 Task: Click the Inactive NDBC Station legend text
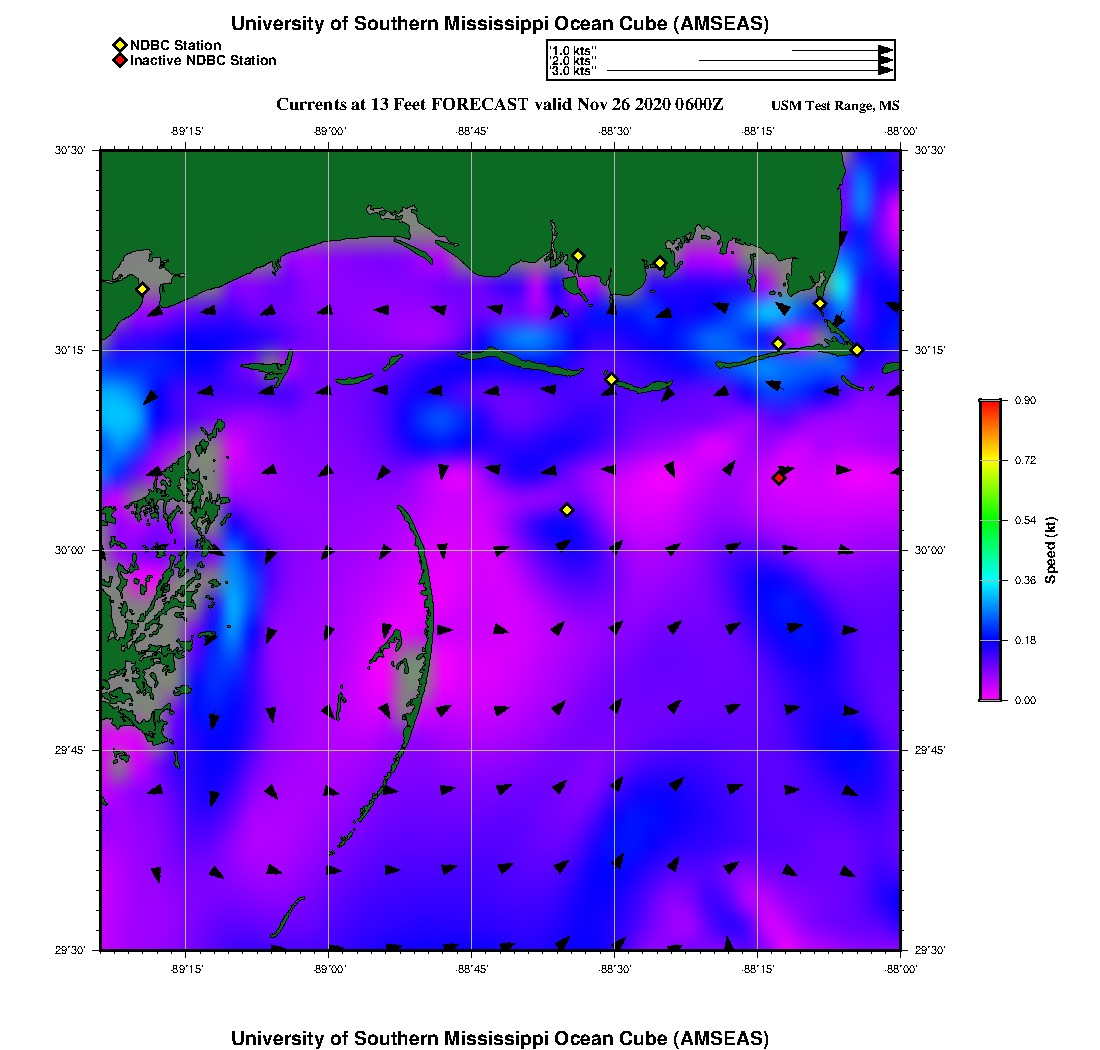point(203,61)
